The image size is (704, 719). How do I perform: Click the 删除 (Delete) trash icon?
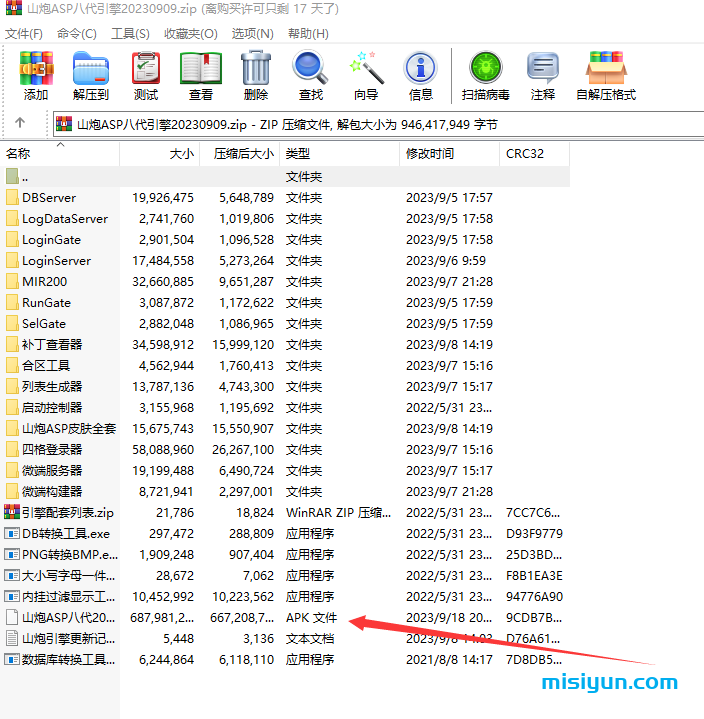tap(256, 68)
